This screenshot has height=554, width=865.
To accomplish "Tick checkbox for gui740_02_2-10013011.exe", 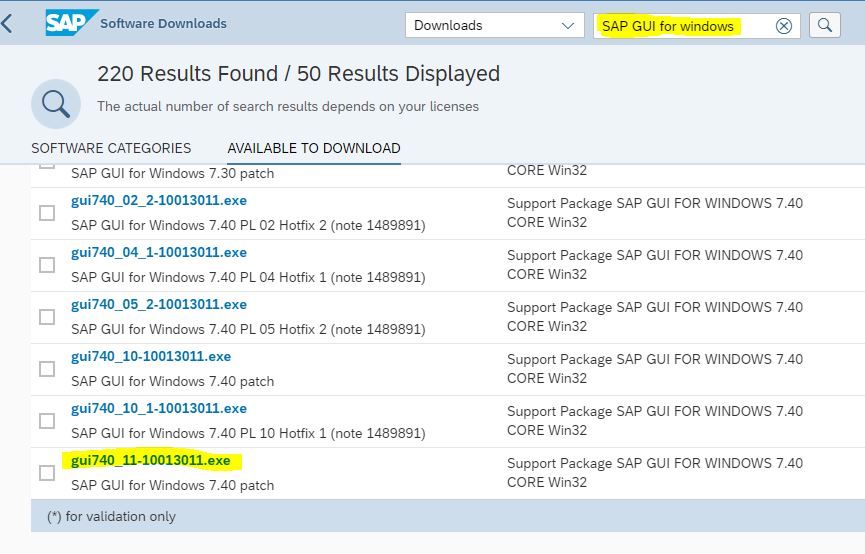I will [47, 212].
